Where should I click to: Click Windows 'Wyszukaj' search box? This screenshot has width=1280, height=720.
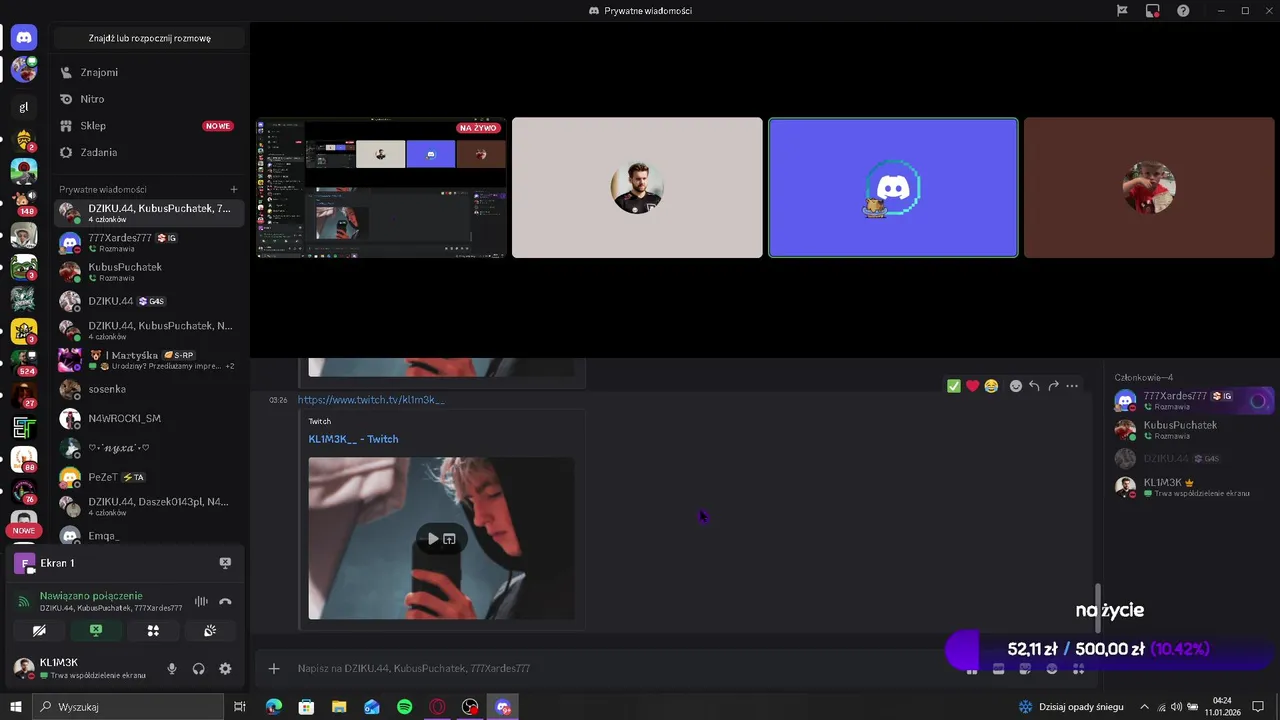pyautogui.click(x=128, y=707)
